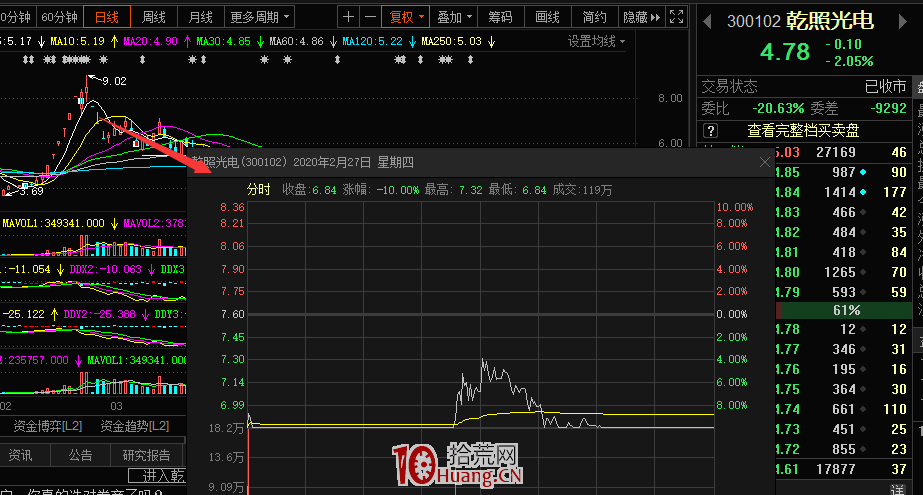Open the 资金趋势[L2] tab
The width and height of the screenshot is (923, 495).
tap(135, 426)
